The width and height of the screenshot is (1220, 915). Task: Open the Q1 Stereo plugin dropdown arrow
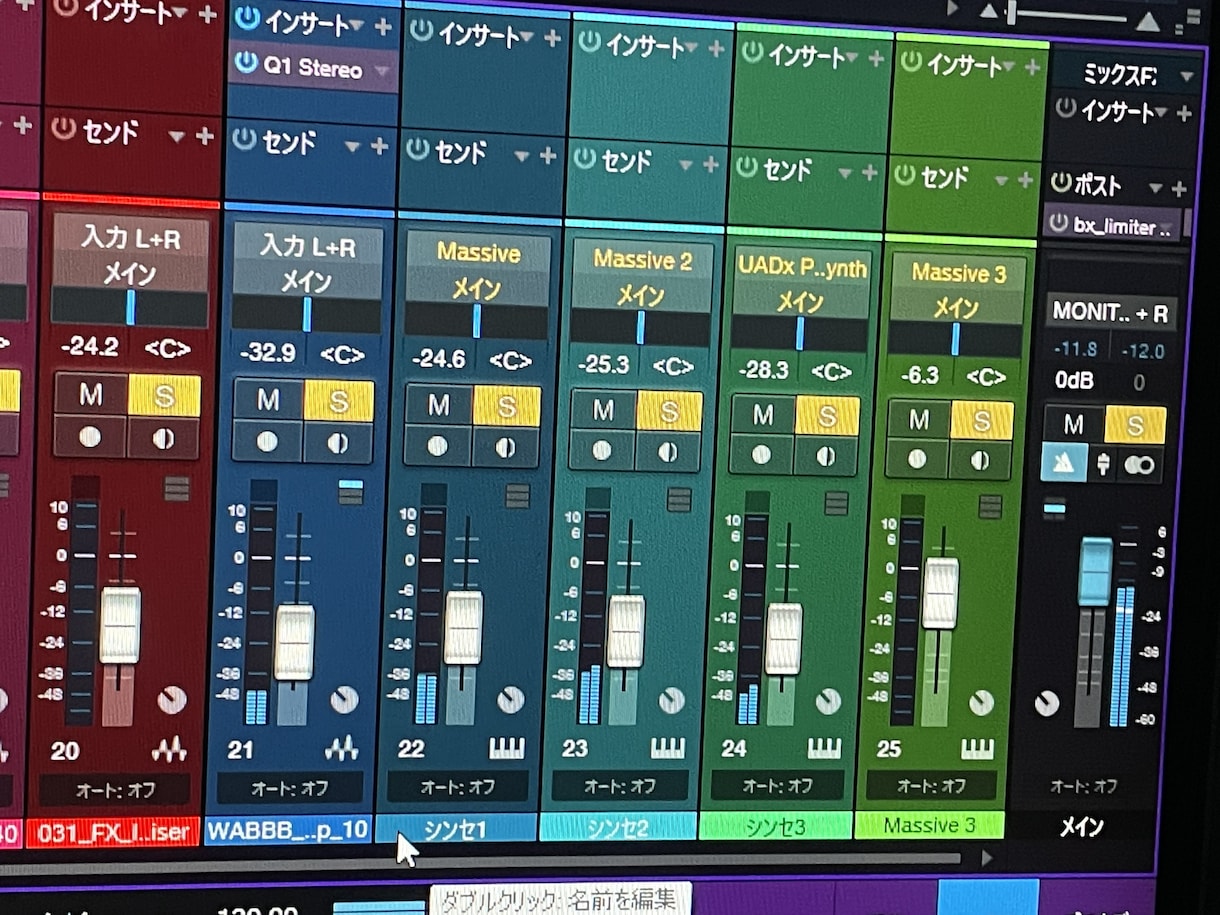click(x=381, y=70)
